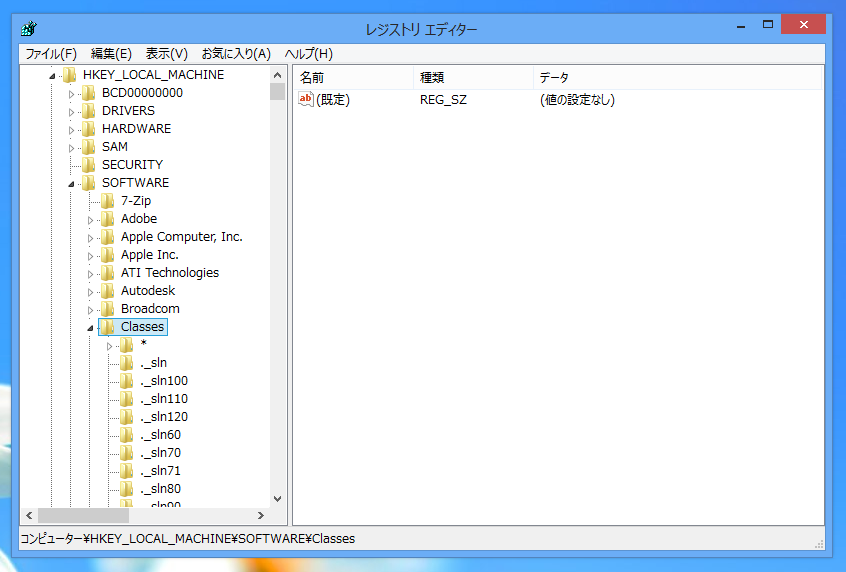Screen dimensions: 846x572
Task: Open the お気に入り(A) menu
Action: tap(236, 54)
